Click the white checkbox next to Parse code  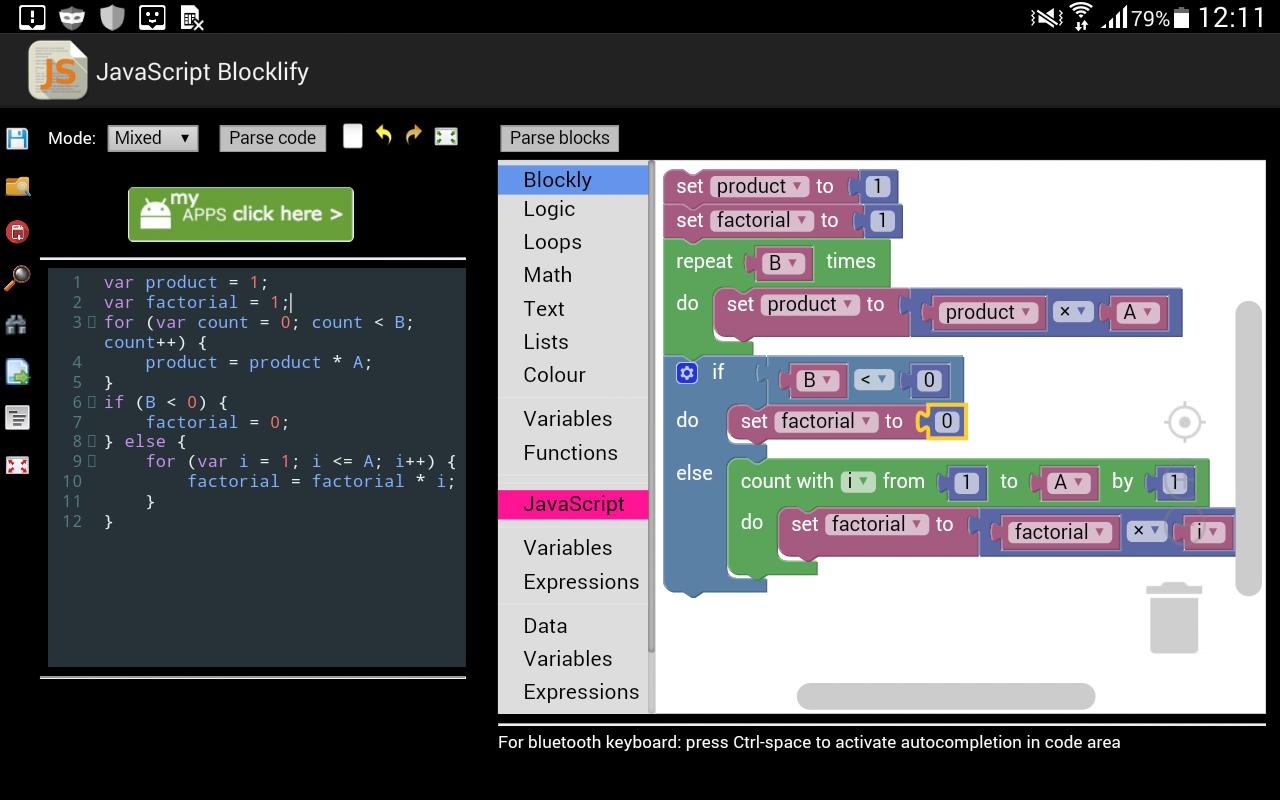(x=352, y=136)
